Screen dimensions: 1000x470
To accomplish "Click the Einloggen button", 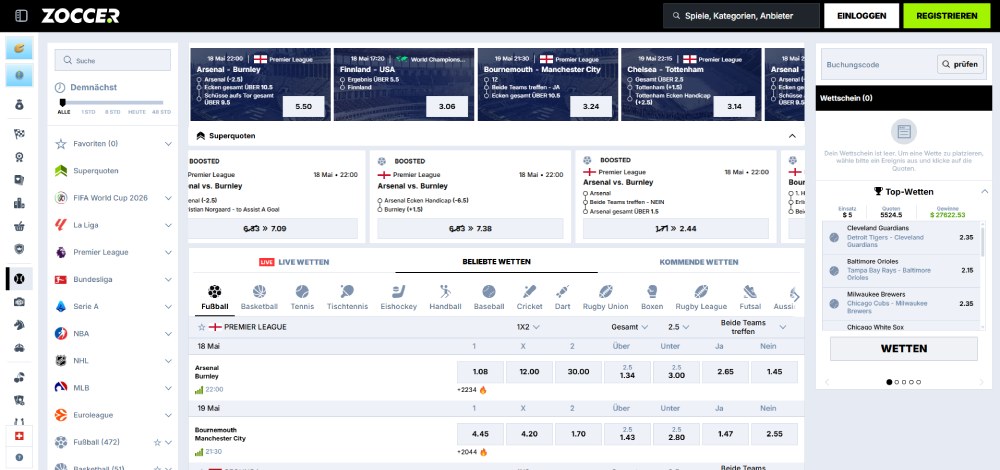I will (861, 16).
